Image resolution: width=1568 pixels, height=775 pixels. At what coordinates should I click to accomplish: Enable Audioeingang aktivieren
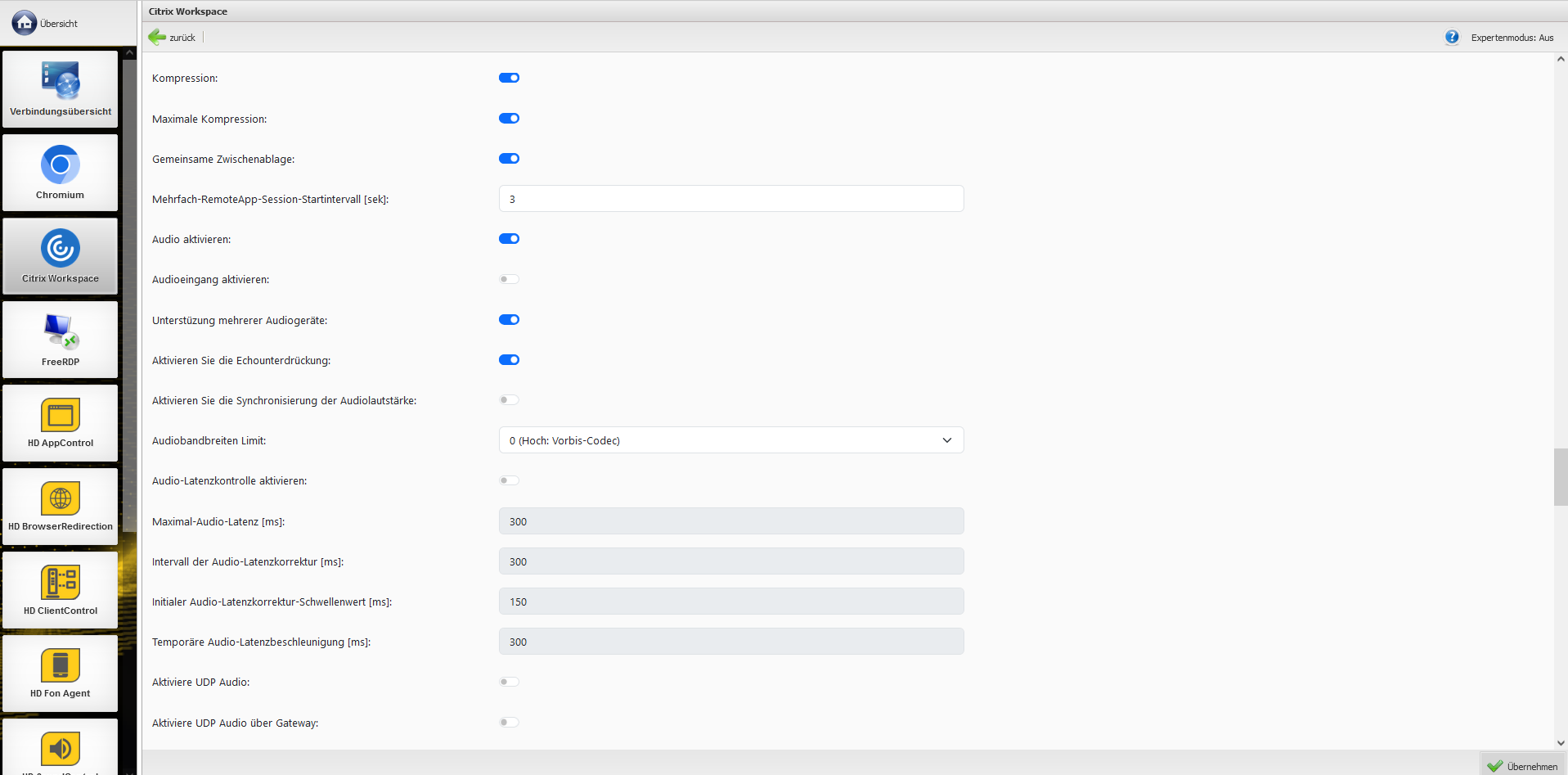click(509, 279)
